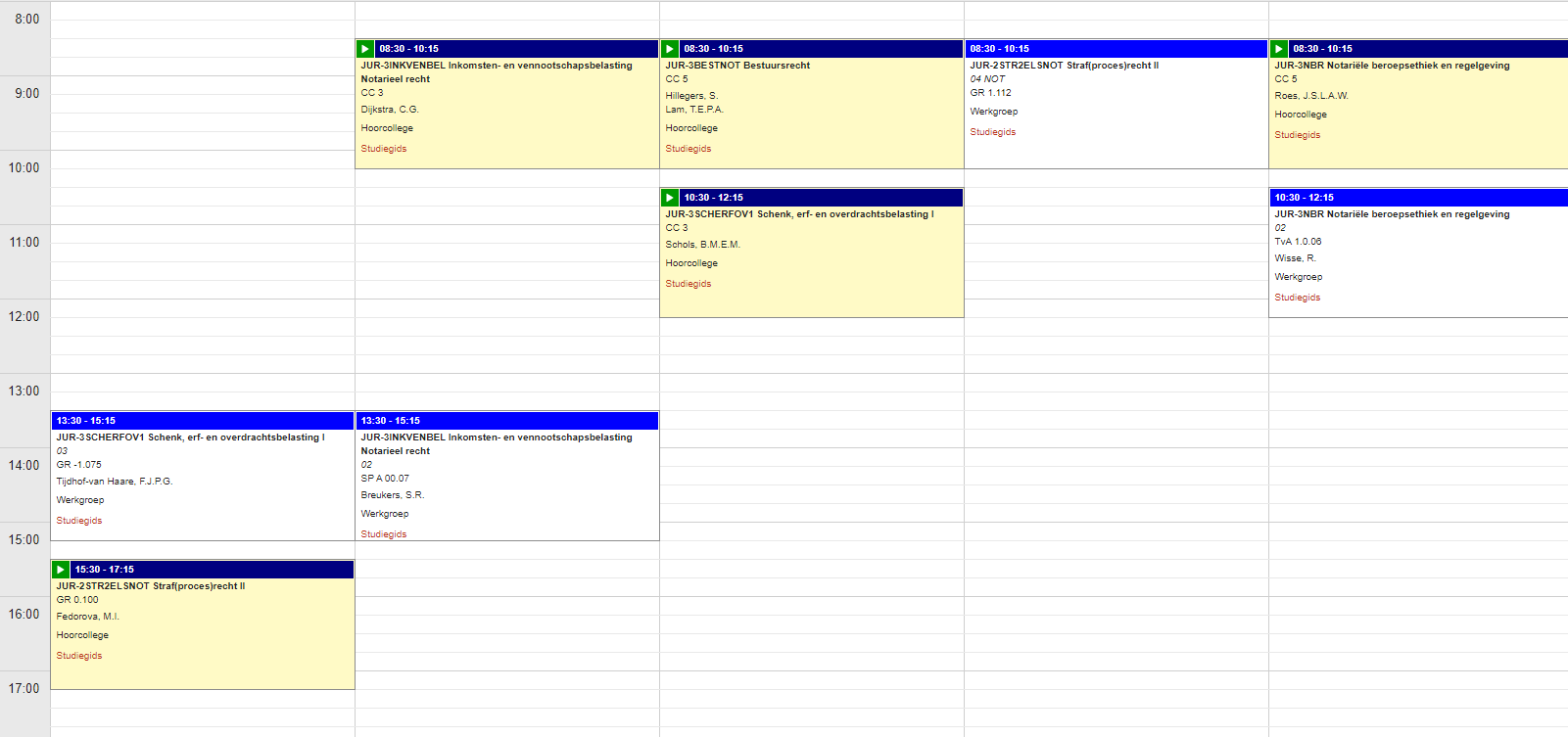
Task: Select 13:30 header of Inkomsten Werkgroep SP A 00.07
Action: click(507, 421)
